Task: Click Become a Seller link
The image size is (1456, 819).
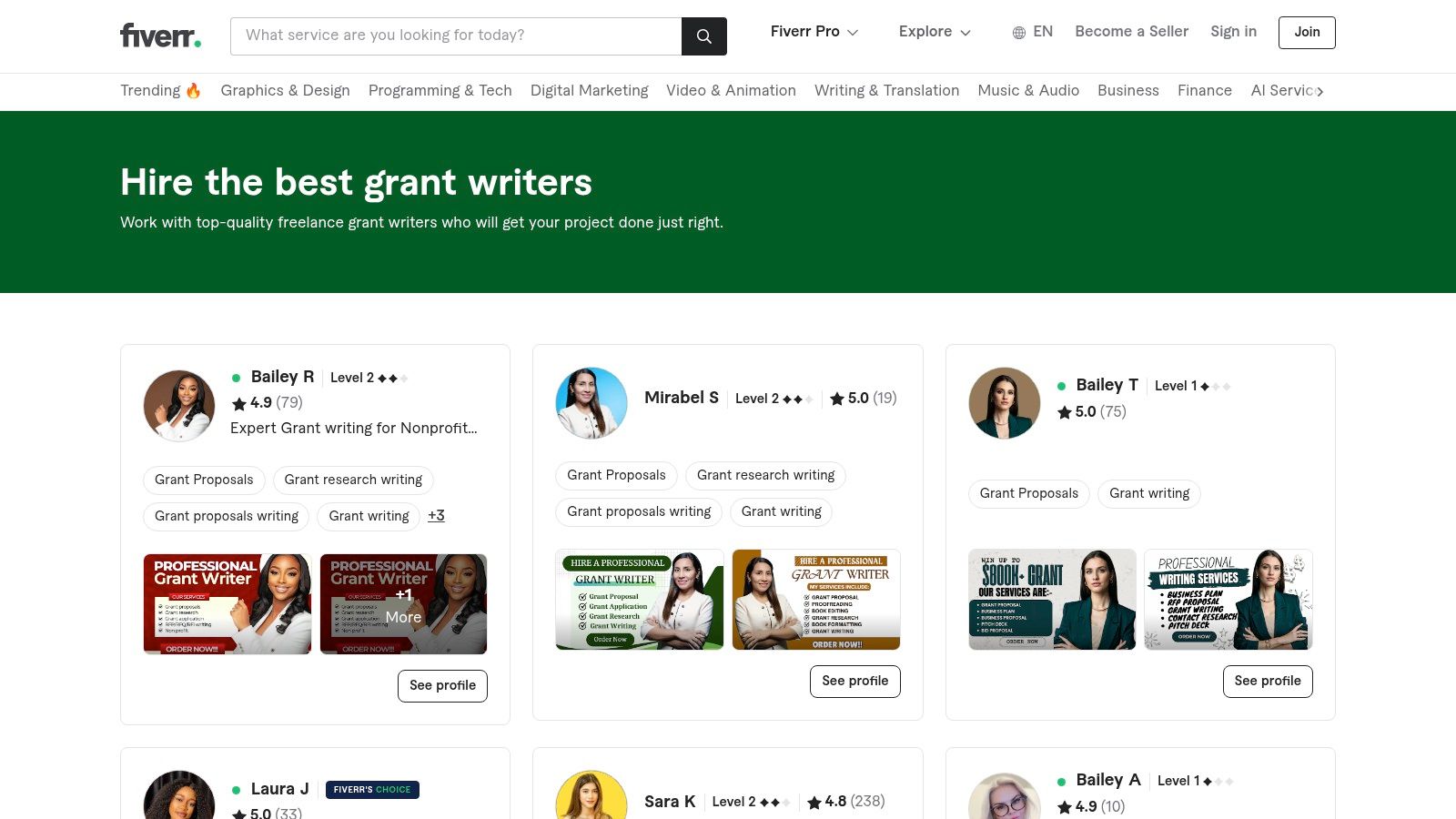Action: 1131,31
